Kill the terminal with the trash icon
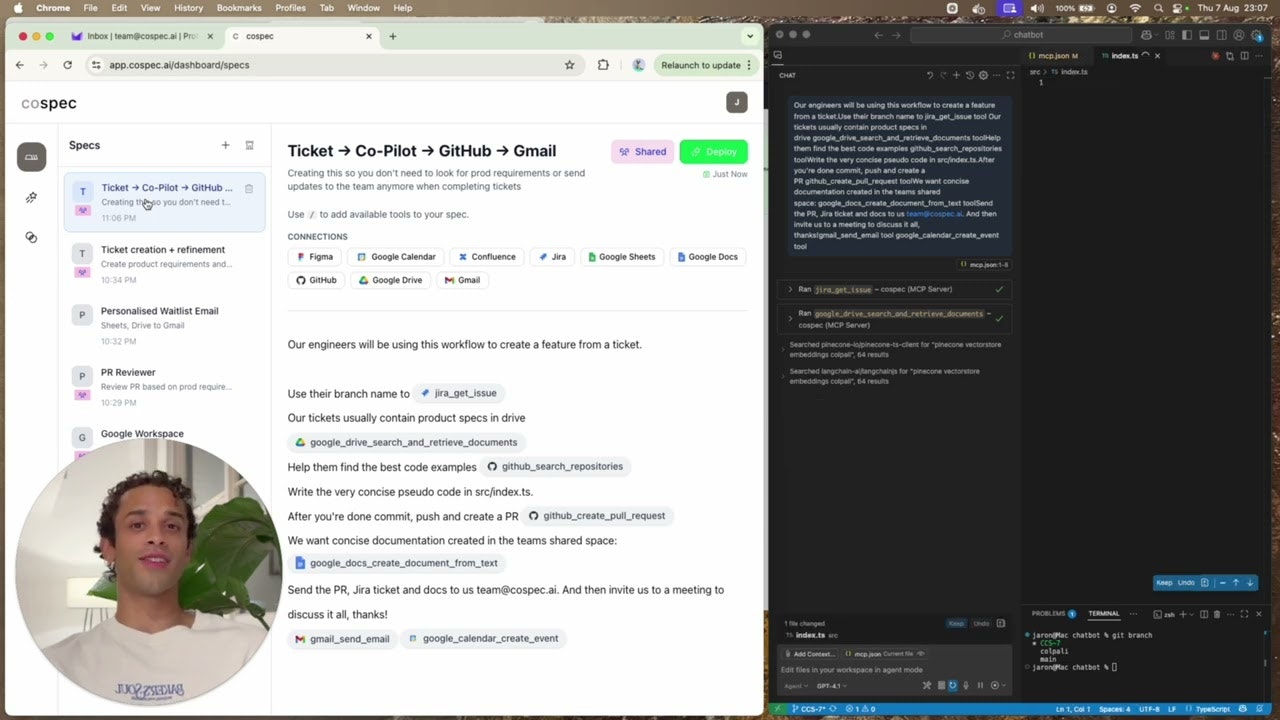 point(1216,614)
